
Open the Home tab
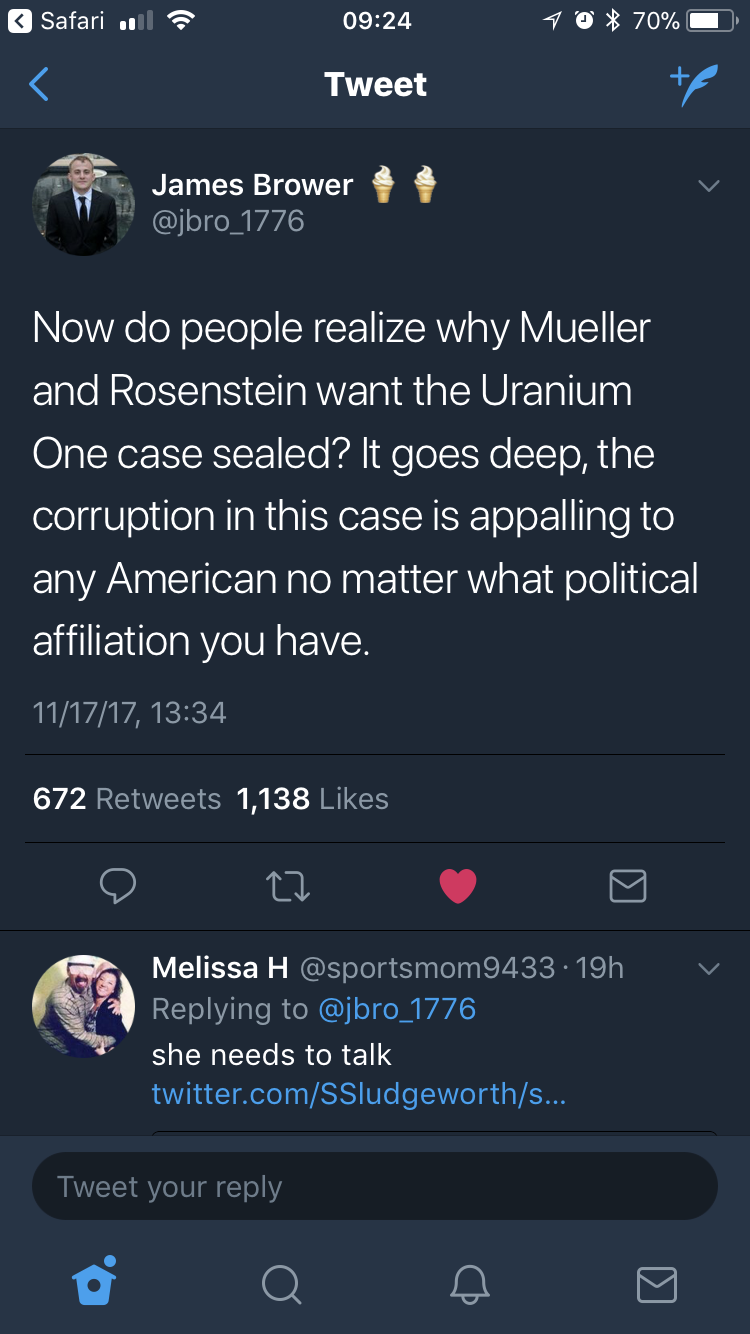coord(95,1282)
